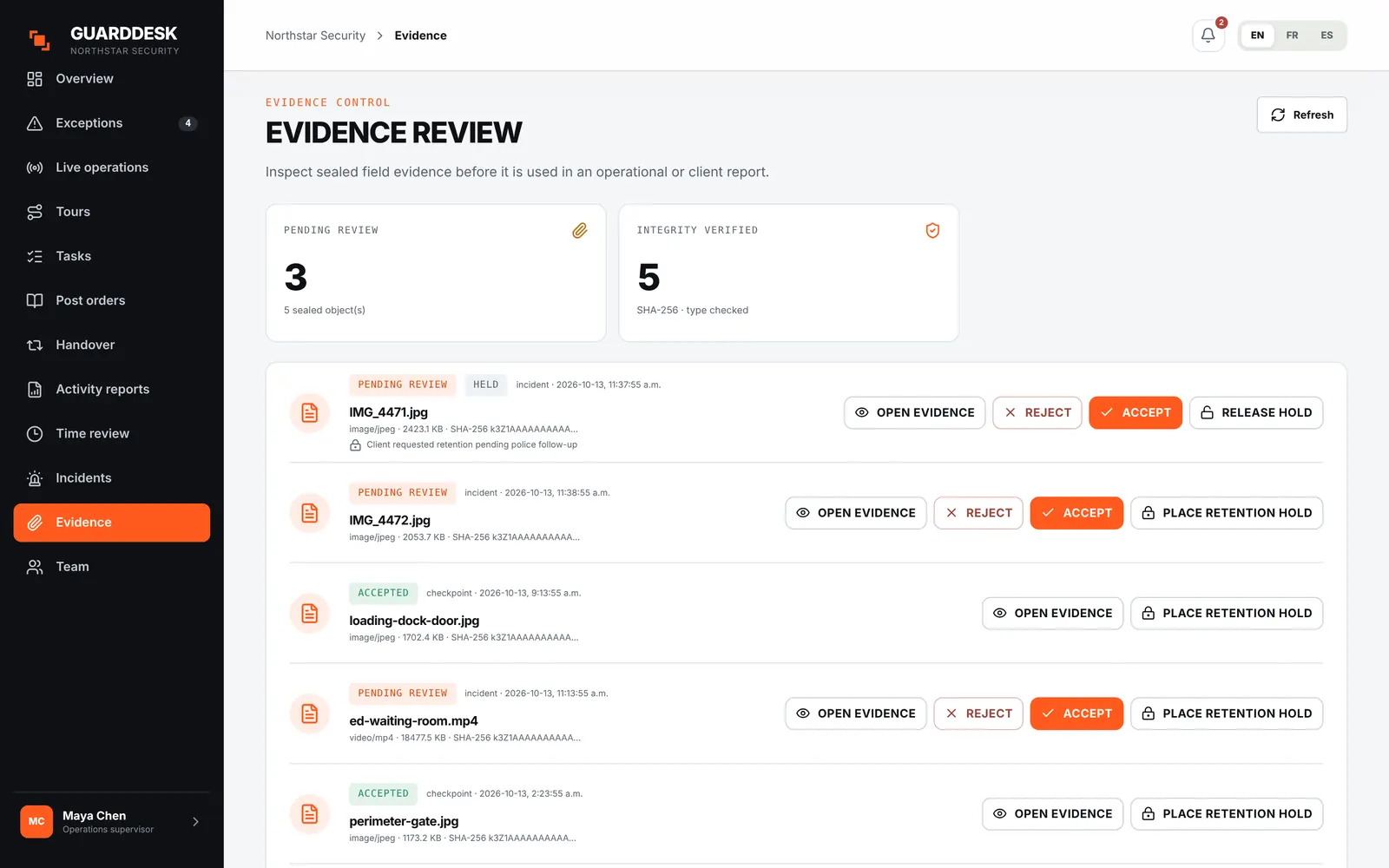Select the Evidence sidebar item
The height and width of the screenshot is (868, 1389).
tap(112, 523)
